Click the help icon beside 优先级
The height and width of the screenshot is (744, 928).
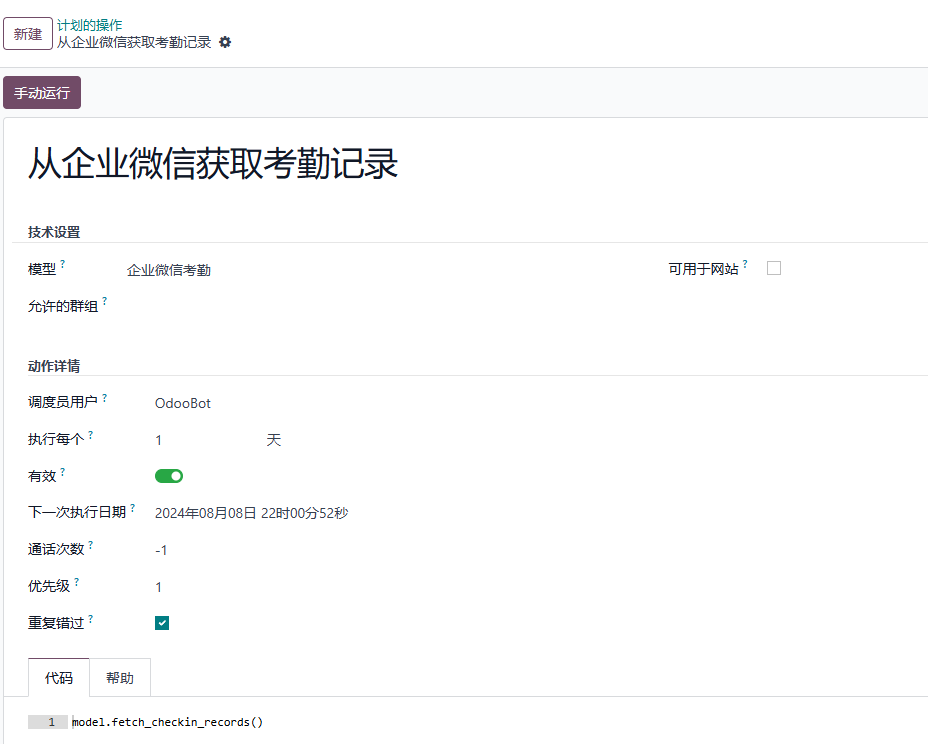[x=77, y=582]
